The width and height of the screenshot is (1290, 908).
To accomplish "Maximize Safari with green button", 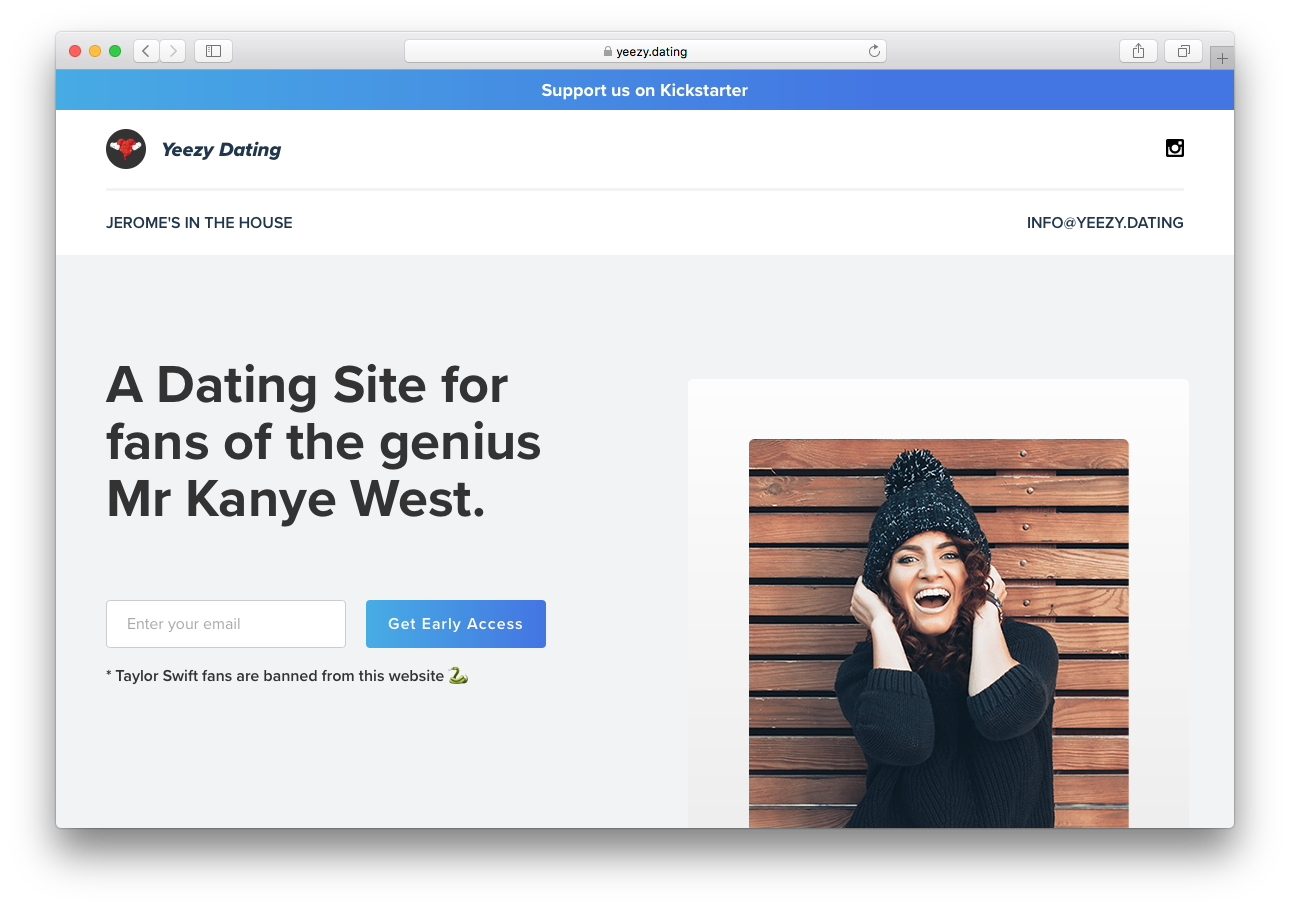I will click(115, 51).
